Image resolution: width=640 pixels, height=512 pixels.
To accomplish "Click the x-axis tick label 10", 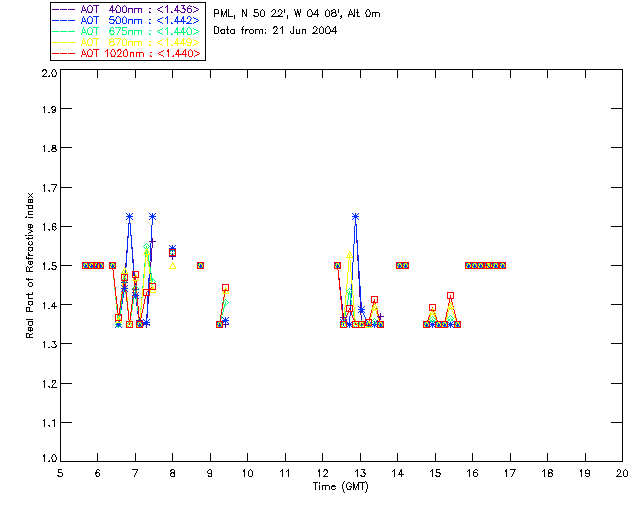I will pos(247,473).
